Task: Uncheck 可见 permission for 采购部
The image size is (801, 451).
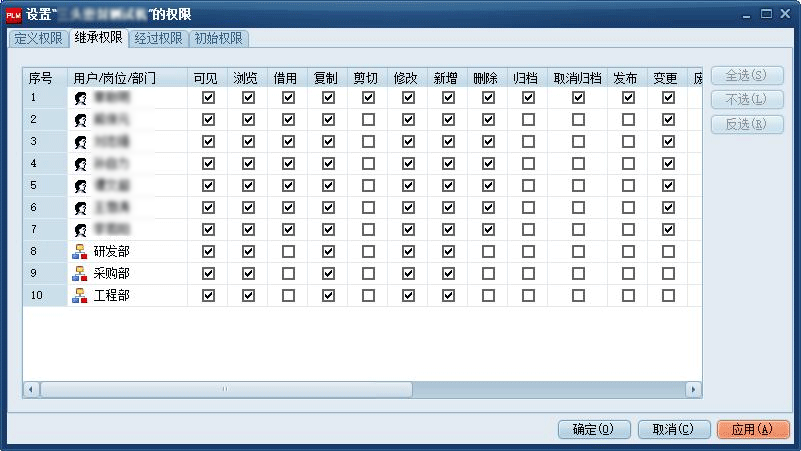Action: (x=208, y=274)
